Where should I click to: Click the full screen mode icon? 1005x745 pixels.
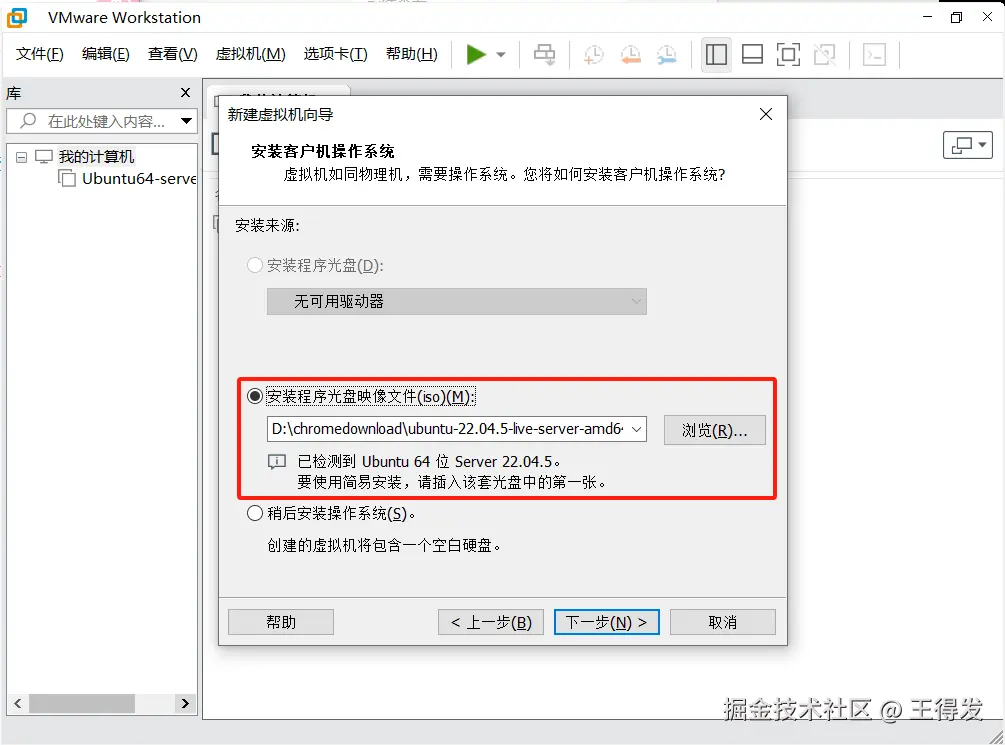coord(788,54)
